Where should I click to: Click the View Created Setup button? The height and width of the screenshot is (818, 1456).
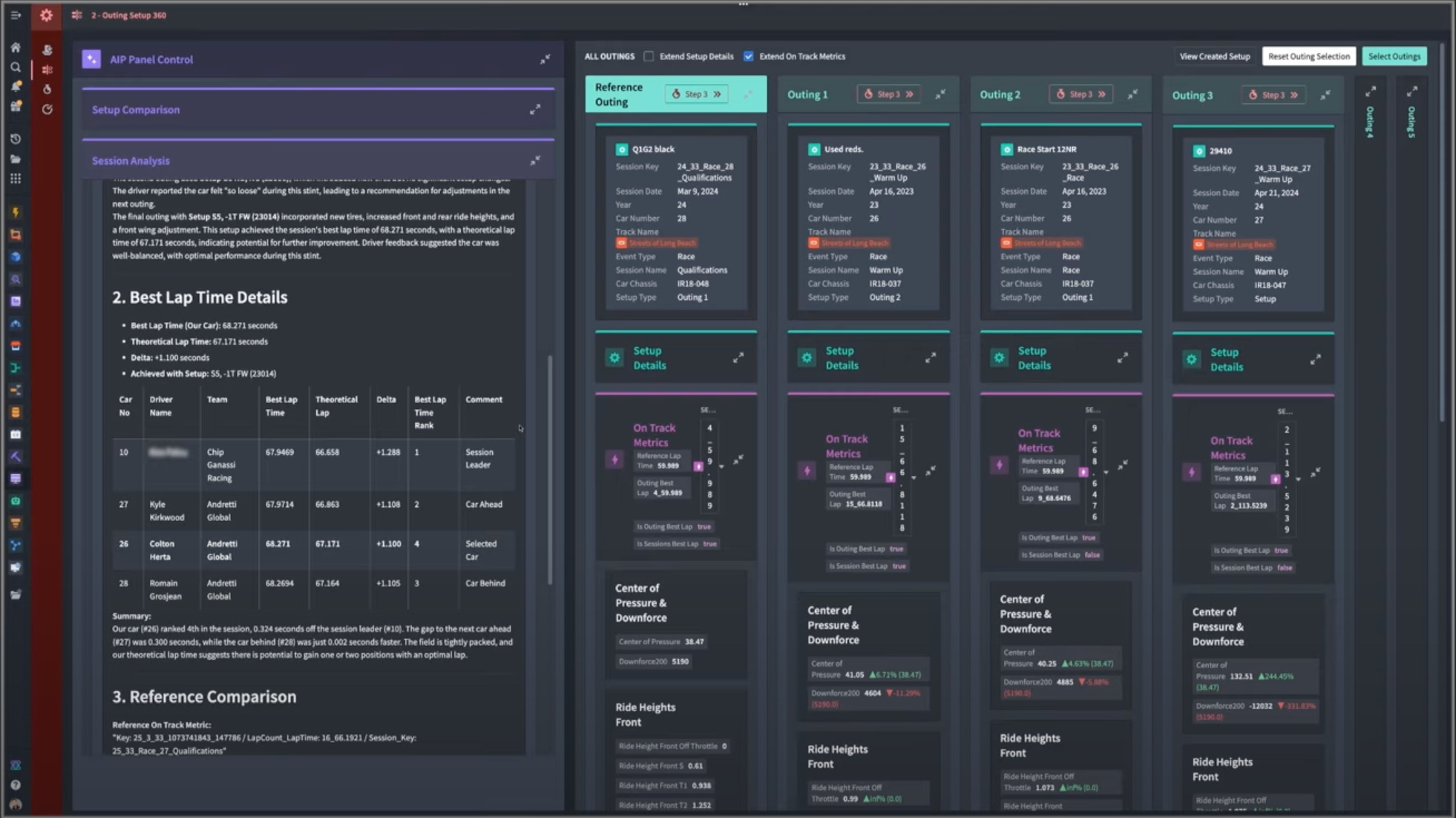point(1214,56)
